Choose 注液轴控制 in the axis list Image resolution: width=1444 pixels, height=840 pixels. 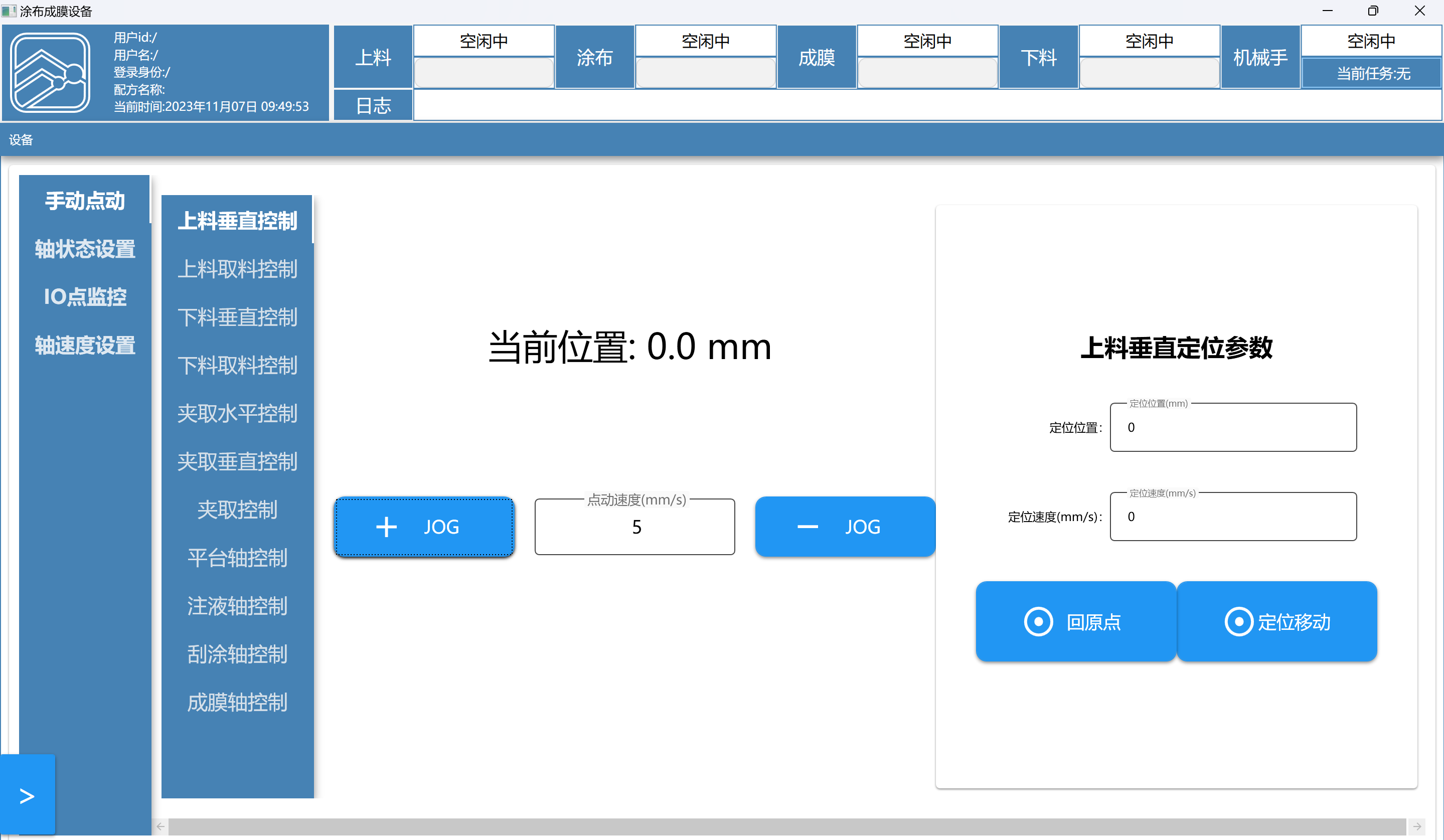pos(237,606)
